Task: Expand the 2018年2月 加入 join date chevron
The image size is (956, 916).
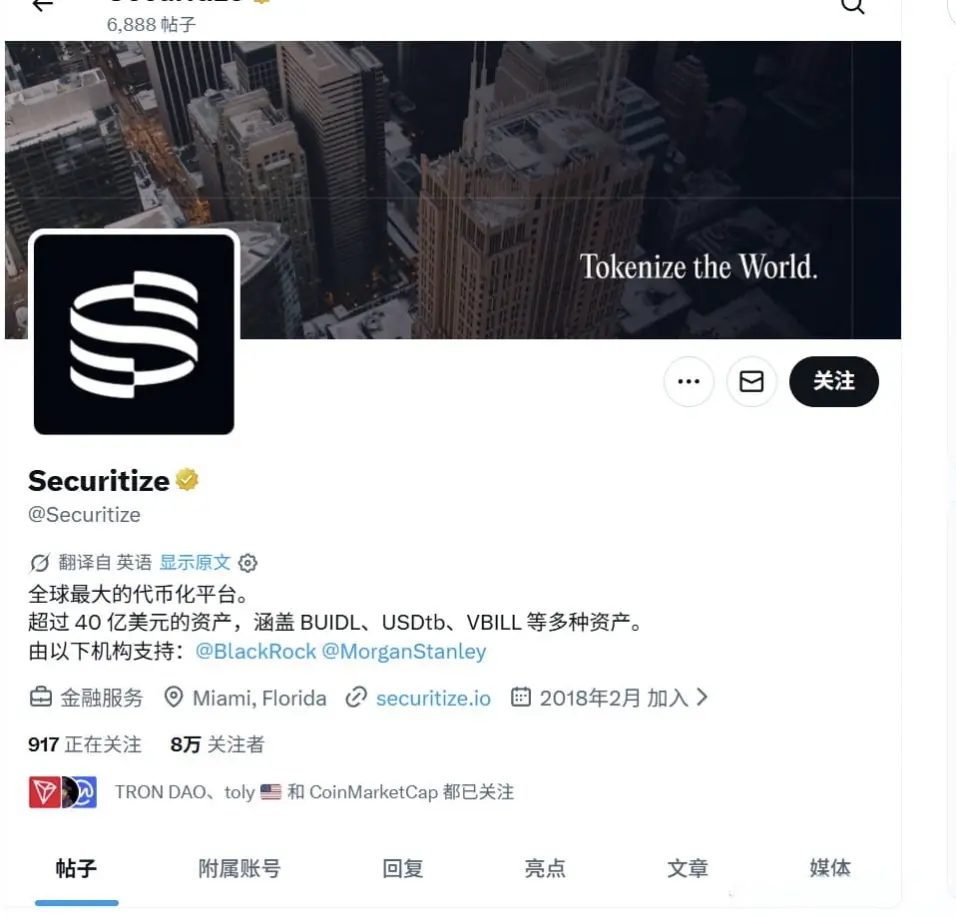Action: [702, 697]
